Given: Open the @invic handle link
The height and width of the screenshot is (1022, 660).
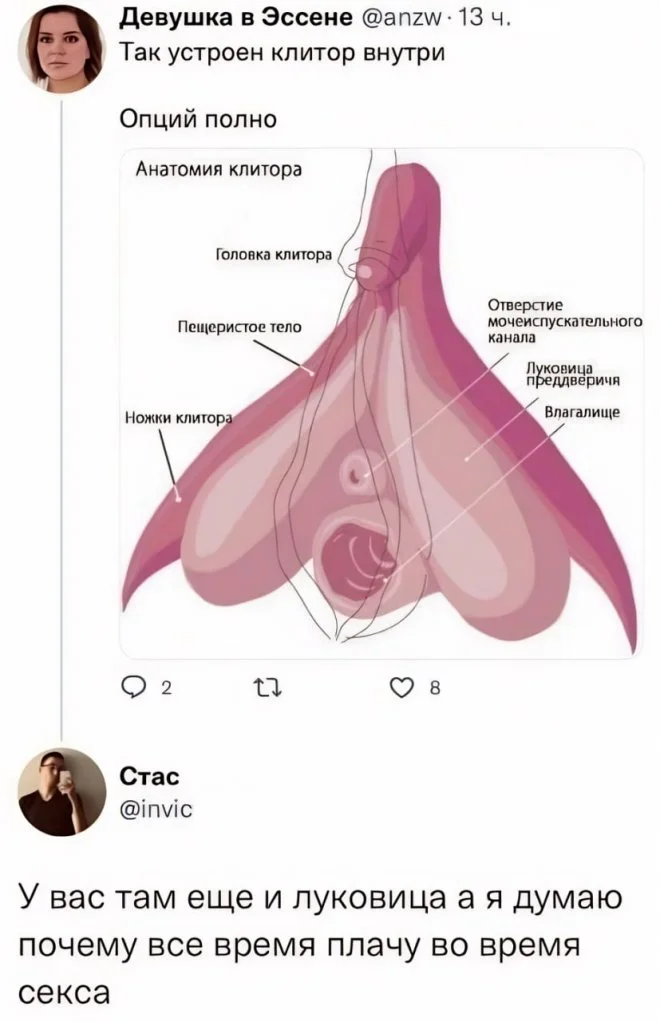Looking at the screenshot, I should [x=156, y=809].
